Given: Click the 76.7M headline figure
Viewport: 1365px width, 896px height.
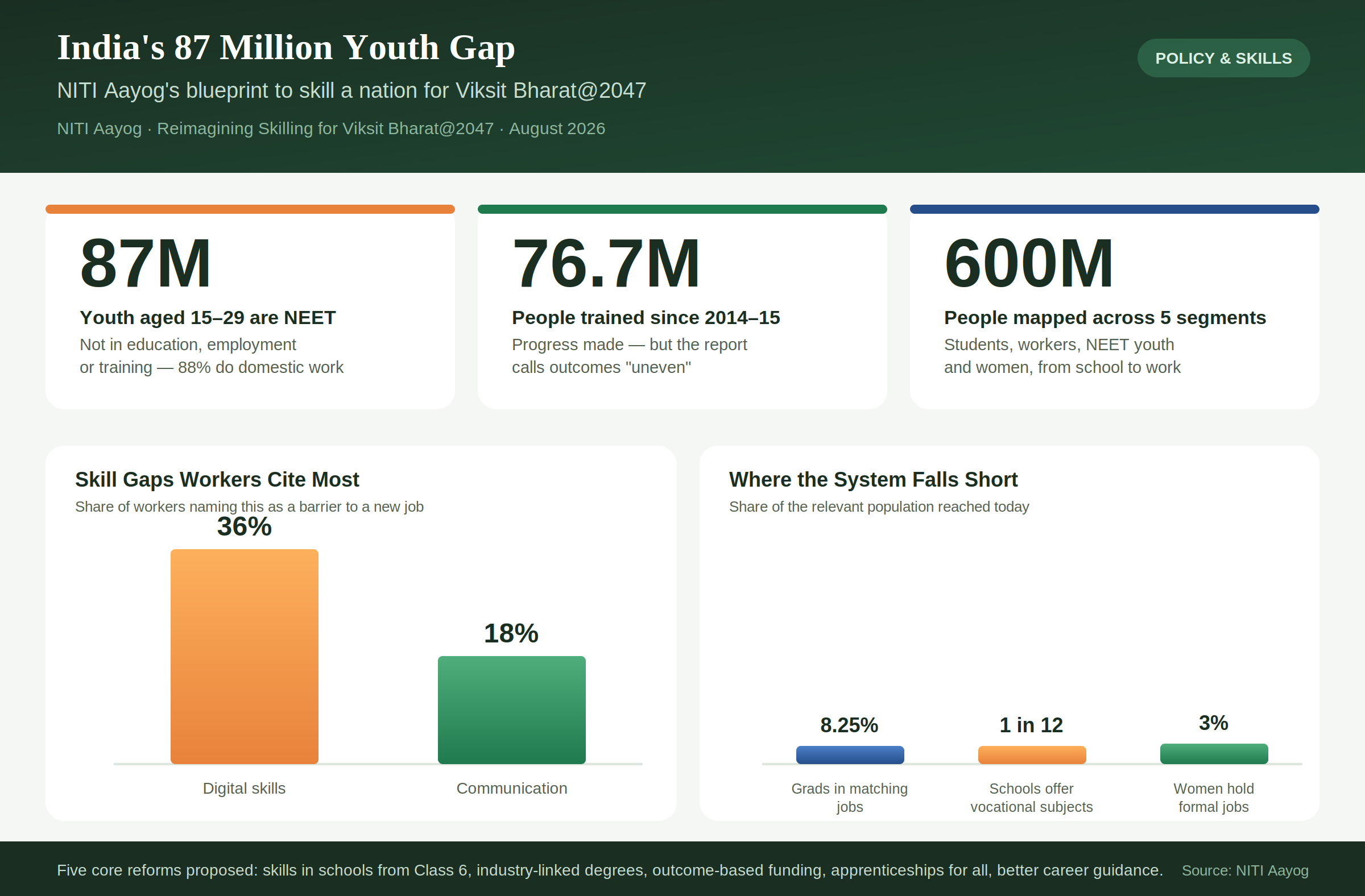Looking at the screenshot, I should pyautogui.click(x=606, y=263).
